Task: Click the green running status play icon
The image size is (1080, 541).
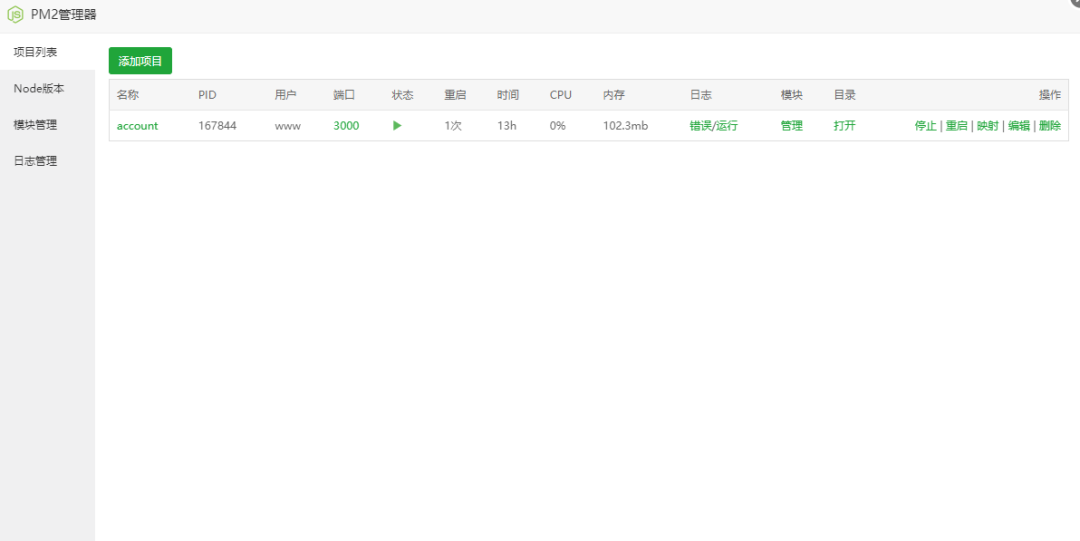Action: [397, 125]
